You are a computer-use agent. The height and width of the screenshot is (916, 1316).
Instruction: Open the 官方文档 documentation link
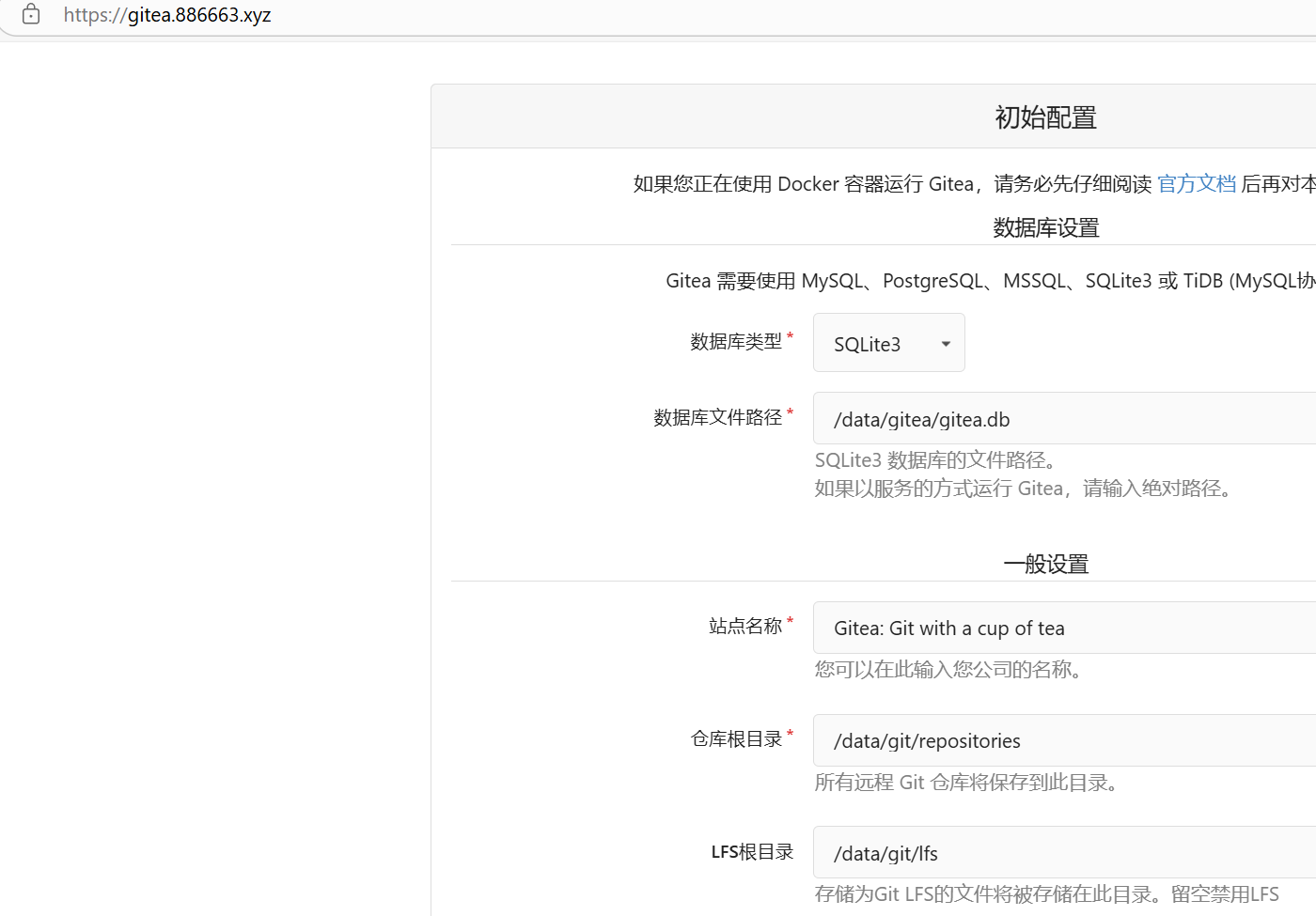[x=1196, y=184]
